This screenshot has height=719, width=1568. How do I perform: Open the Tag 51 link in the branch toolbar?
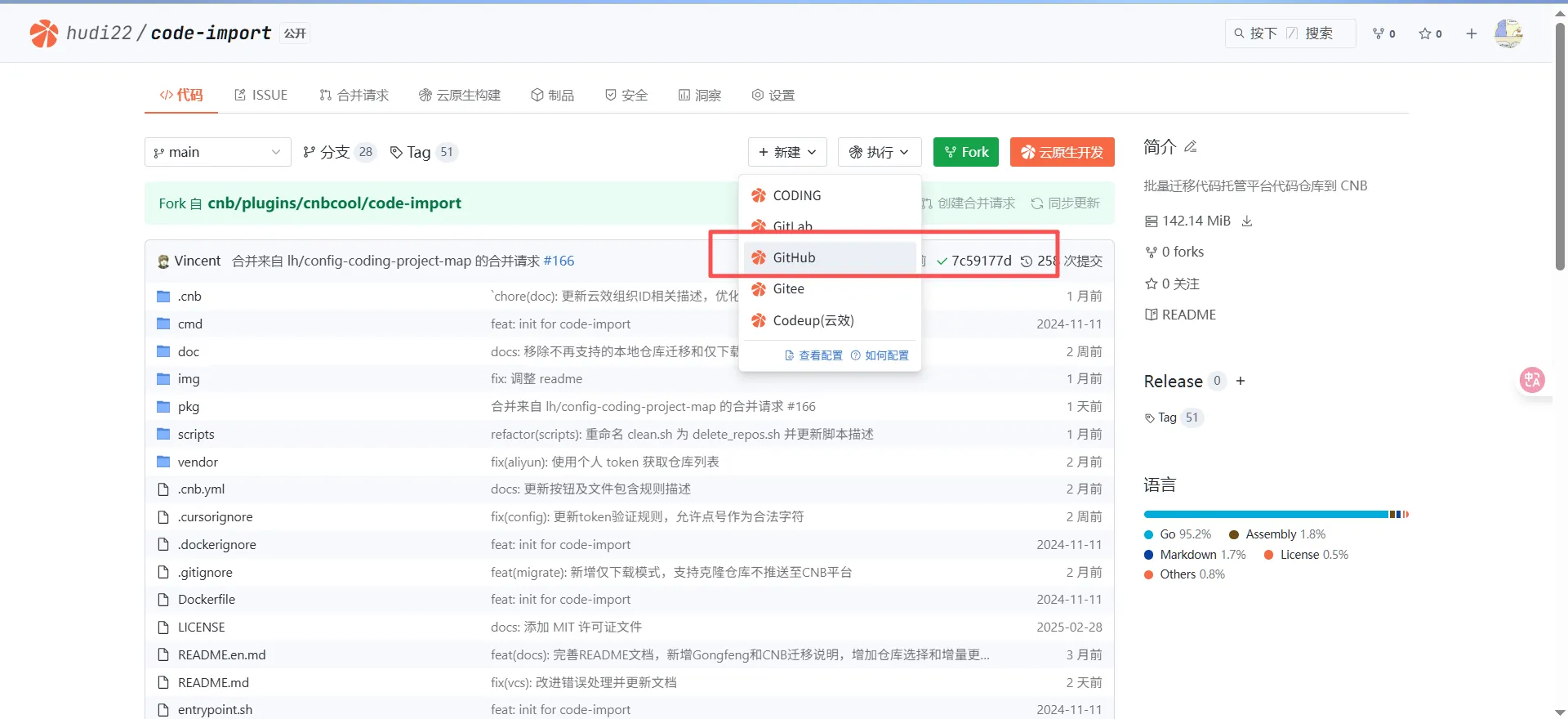[424, 152]
